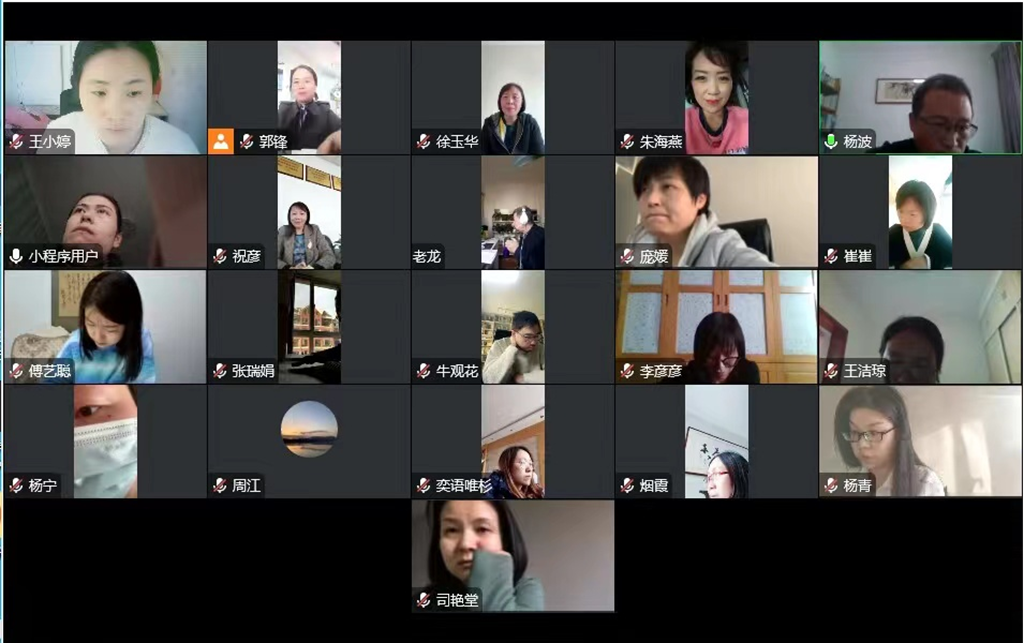This screenshot has height=643, width=1024.
Task: Select 祝彦's video thumbnail
Action: pyautogui.click(x=309, y=212)
